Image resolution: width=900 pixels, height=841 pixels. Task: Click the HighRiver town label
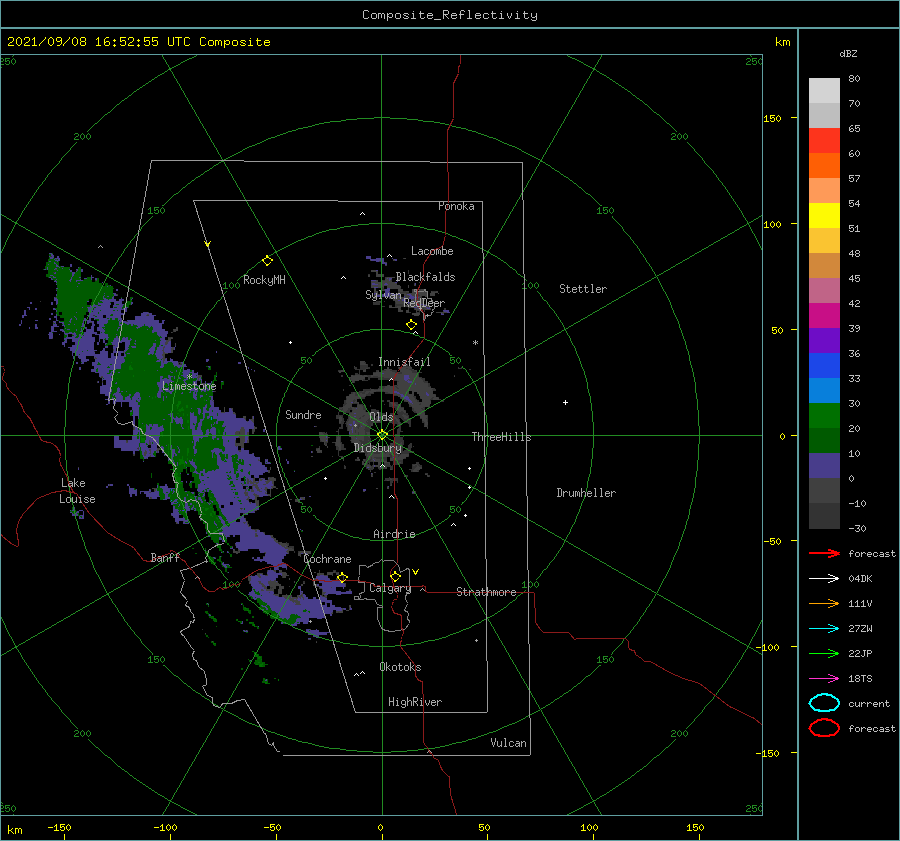(x=415, y=702)
